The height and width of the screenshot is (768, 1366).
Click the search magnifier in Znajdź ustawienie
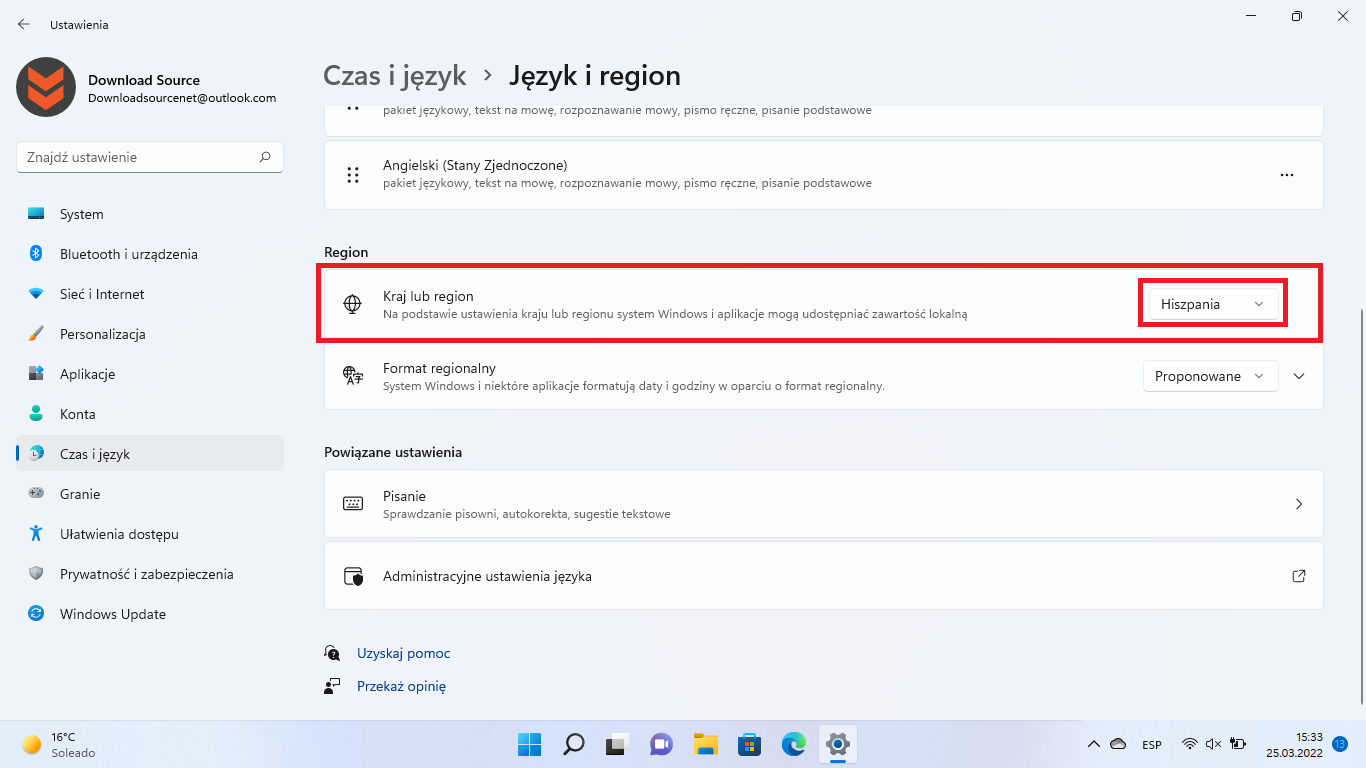pyautogui.click(x=265, y=157)
